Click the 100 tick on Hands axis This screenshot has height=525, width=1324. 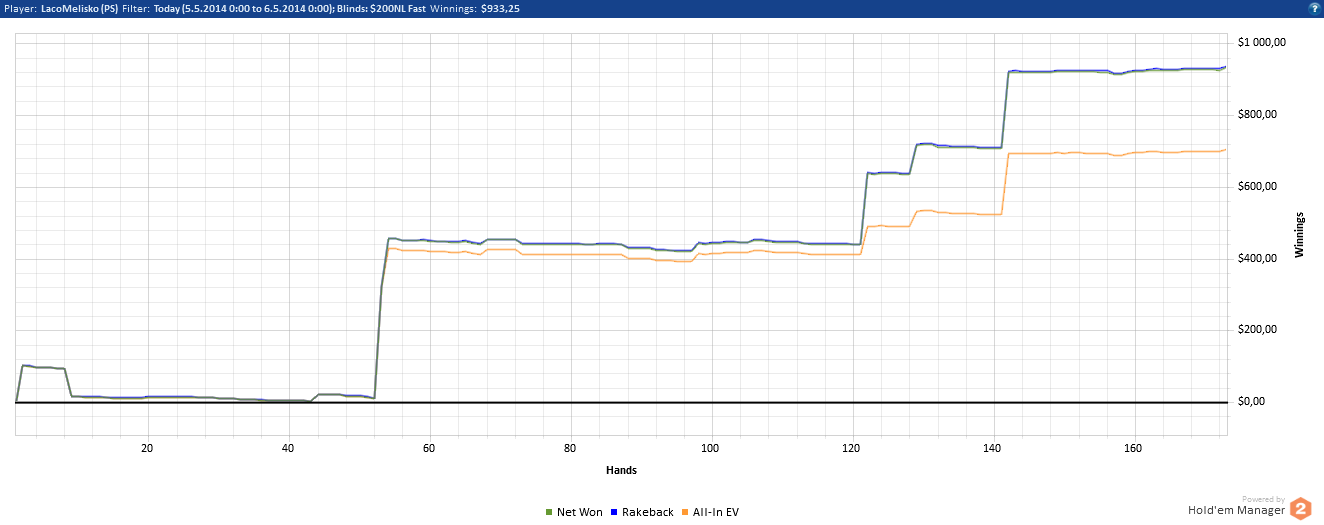711,448
